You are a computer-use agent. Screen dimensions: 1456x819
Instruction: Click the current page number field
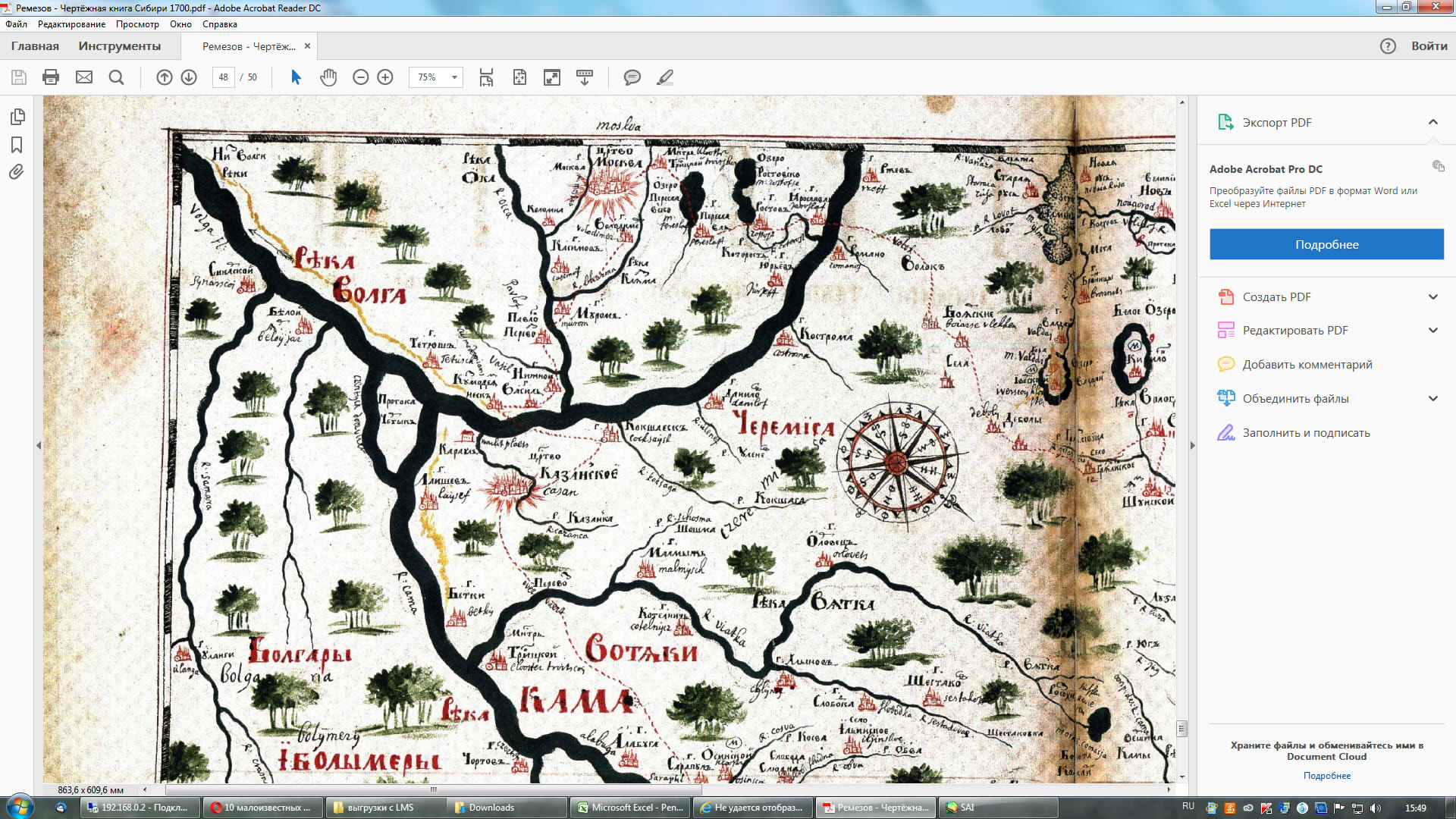click(x=223, y=77)
